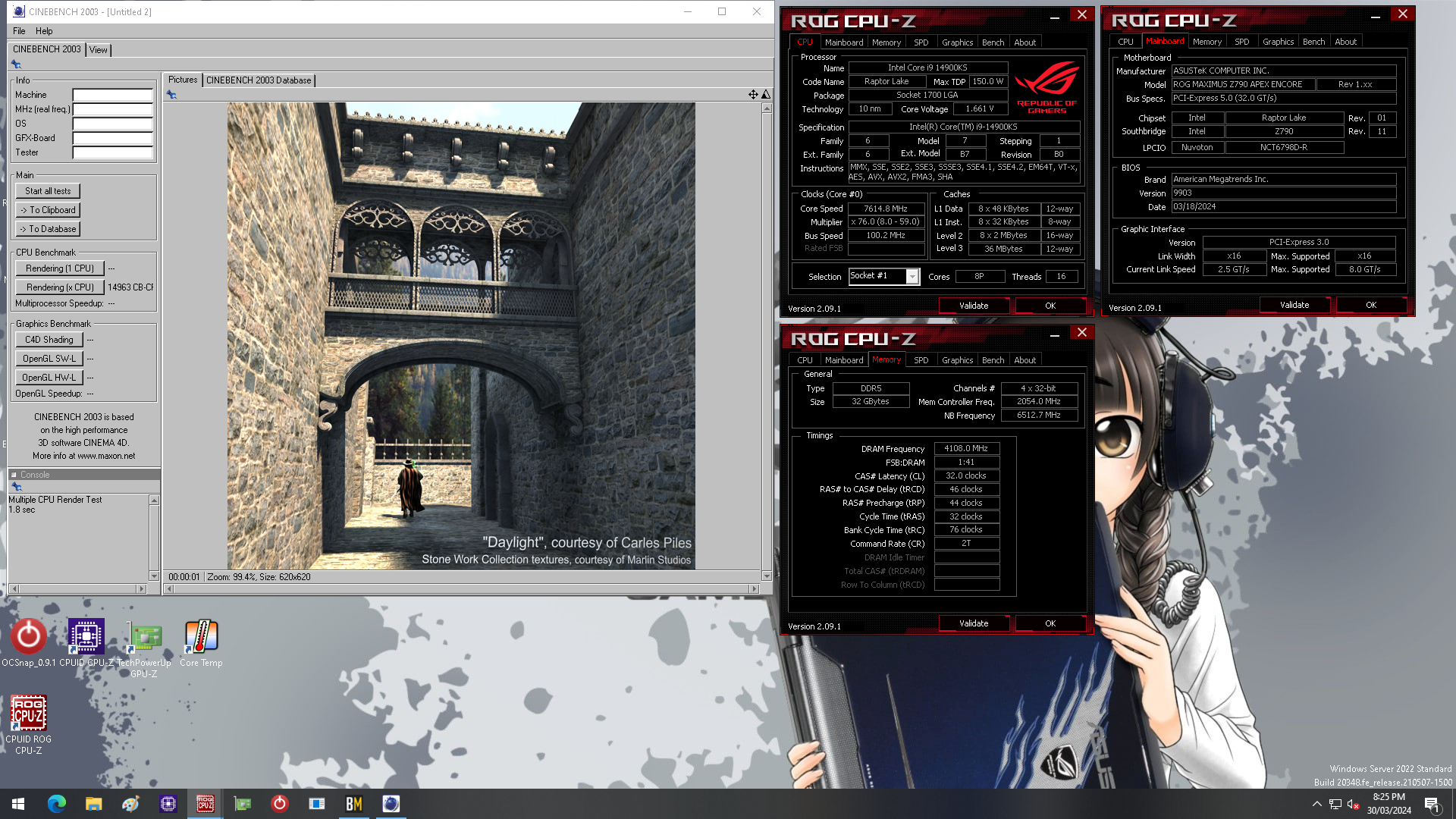1456x819 pixels.
Task: Click the To Clipboard button
Action: coord(48,210)
